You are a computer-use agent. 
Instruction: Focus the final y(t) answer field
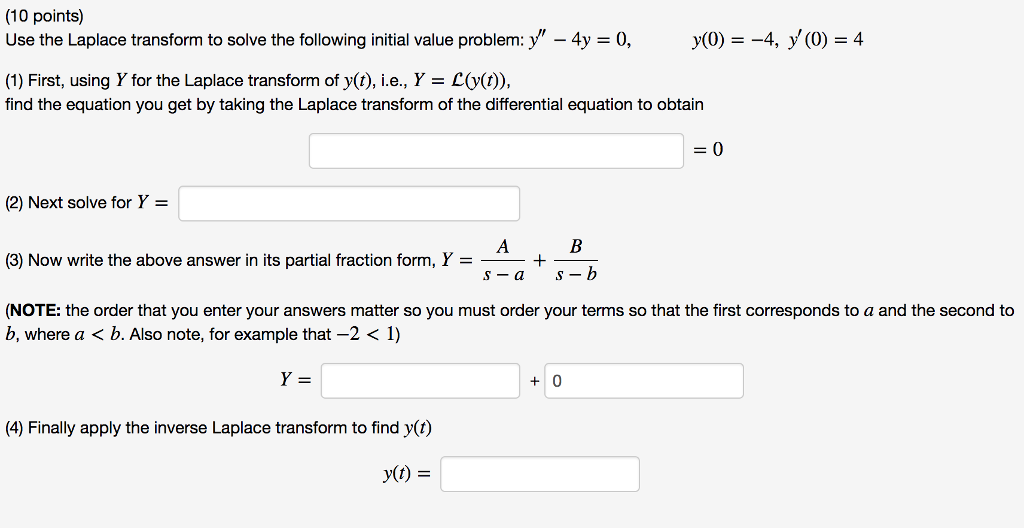coord(540,474)
